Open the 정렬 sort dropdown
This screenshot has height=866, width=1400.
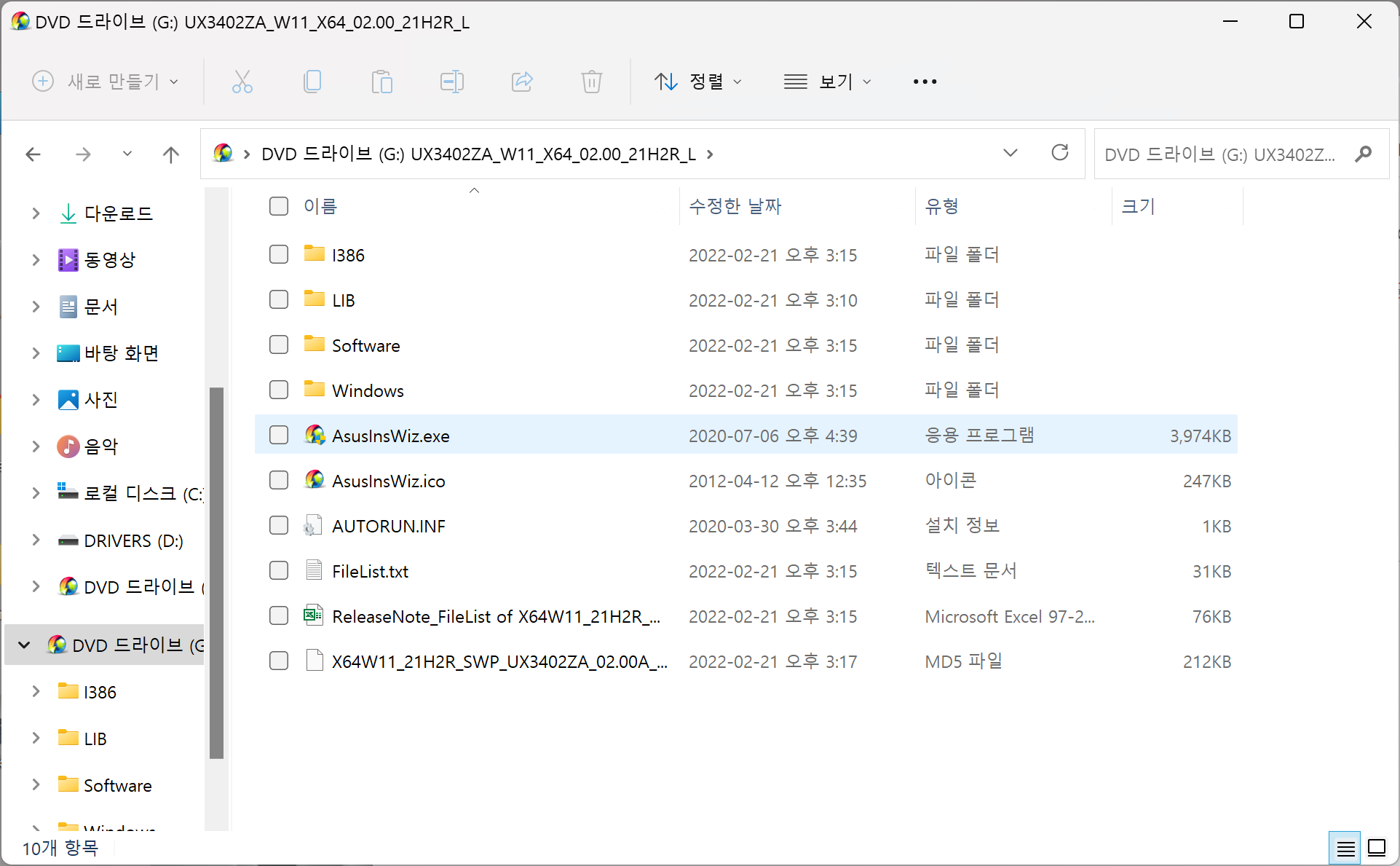click(697, 82)
